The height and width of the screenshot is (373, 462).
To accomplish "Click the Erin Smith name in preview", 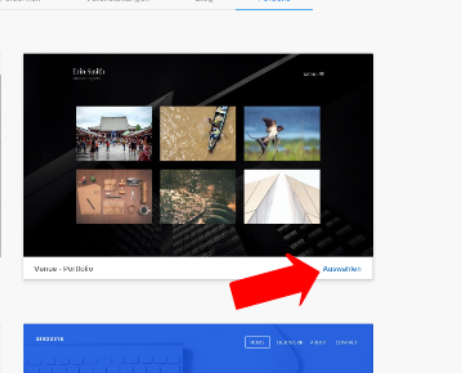I will [89, 71].
